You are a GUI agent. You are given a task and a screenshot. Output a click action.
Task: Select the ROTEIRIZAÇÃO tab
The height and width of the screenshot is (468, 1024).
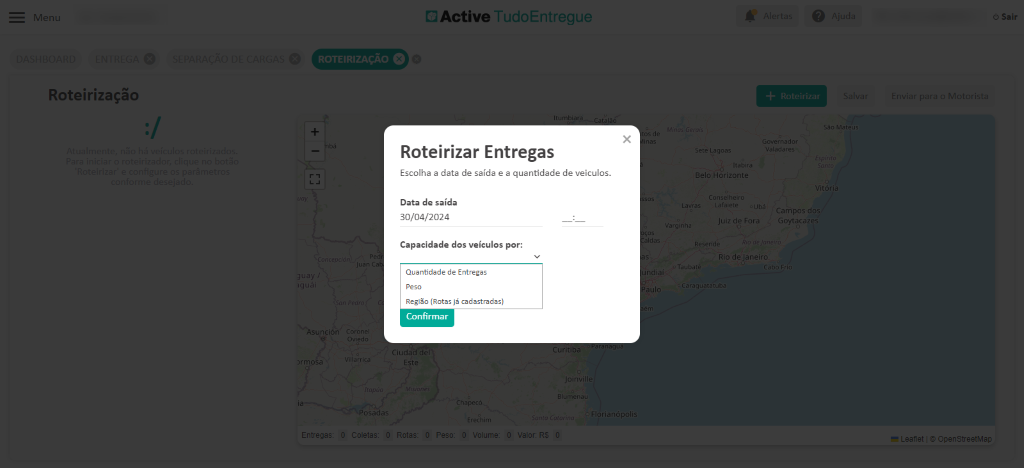(353, 59)
